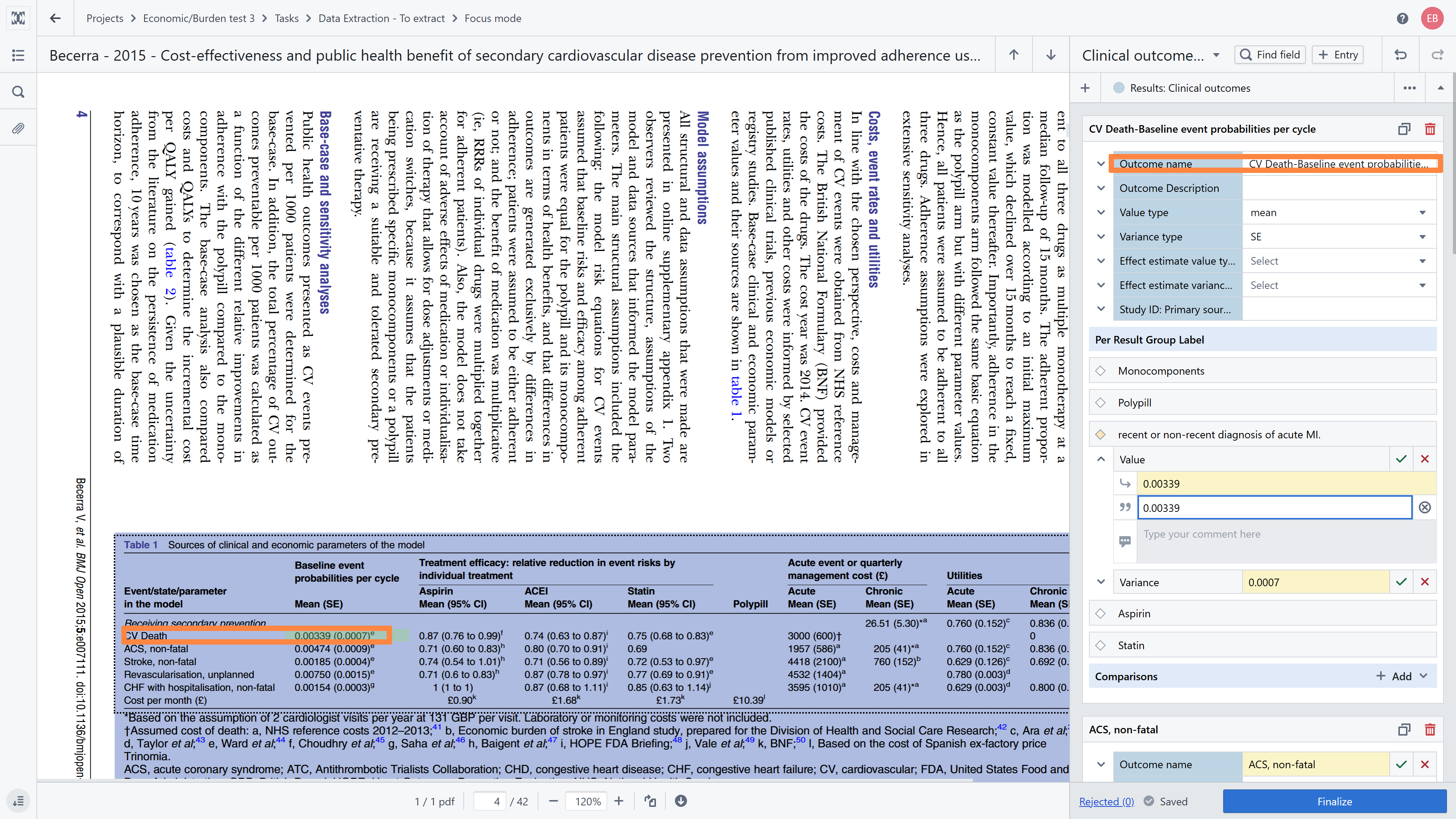
Task: Zoom out of the PDF with minus button
Action: [x=553, y=801]
